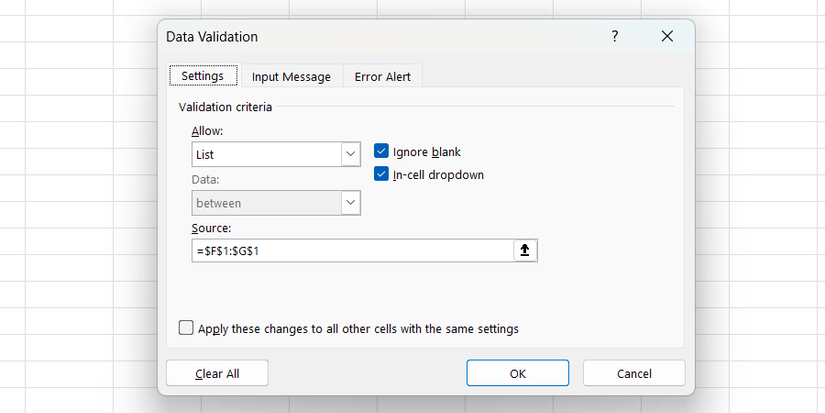Open the Input Message tab

pyautogui.click(x=291, y=76)
